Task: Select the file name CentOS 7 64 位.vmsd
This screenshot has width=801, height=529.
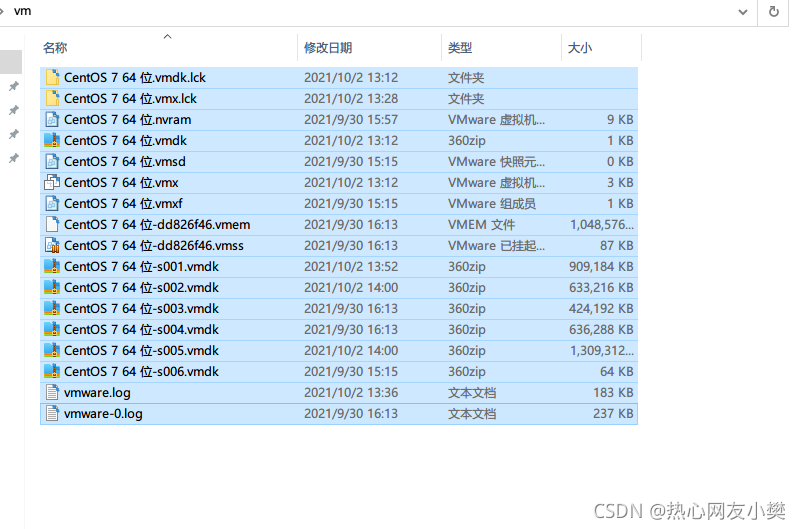Action: pos(125,161)
